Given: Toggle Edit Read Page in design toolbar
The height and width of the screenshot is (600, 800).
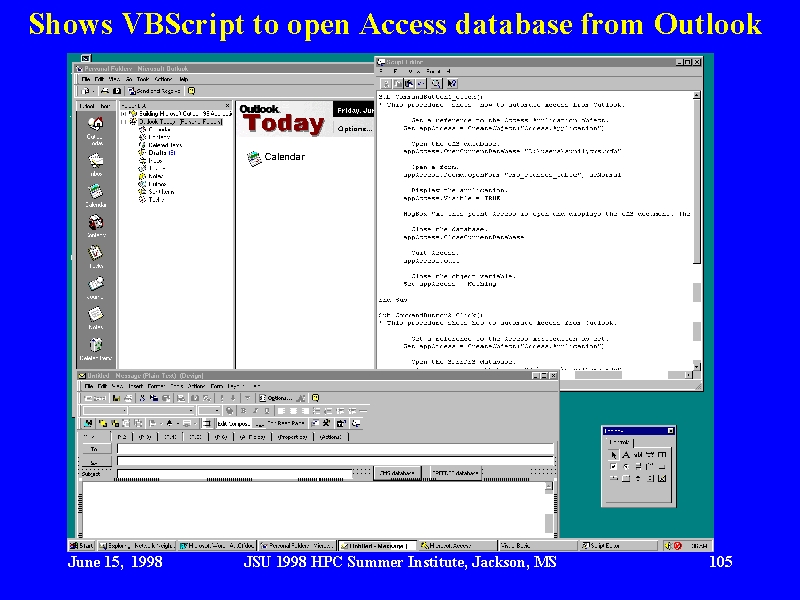Looking at the screenshot, I should coord(281,423).
